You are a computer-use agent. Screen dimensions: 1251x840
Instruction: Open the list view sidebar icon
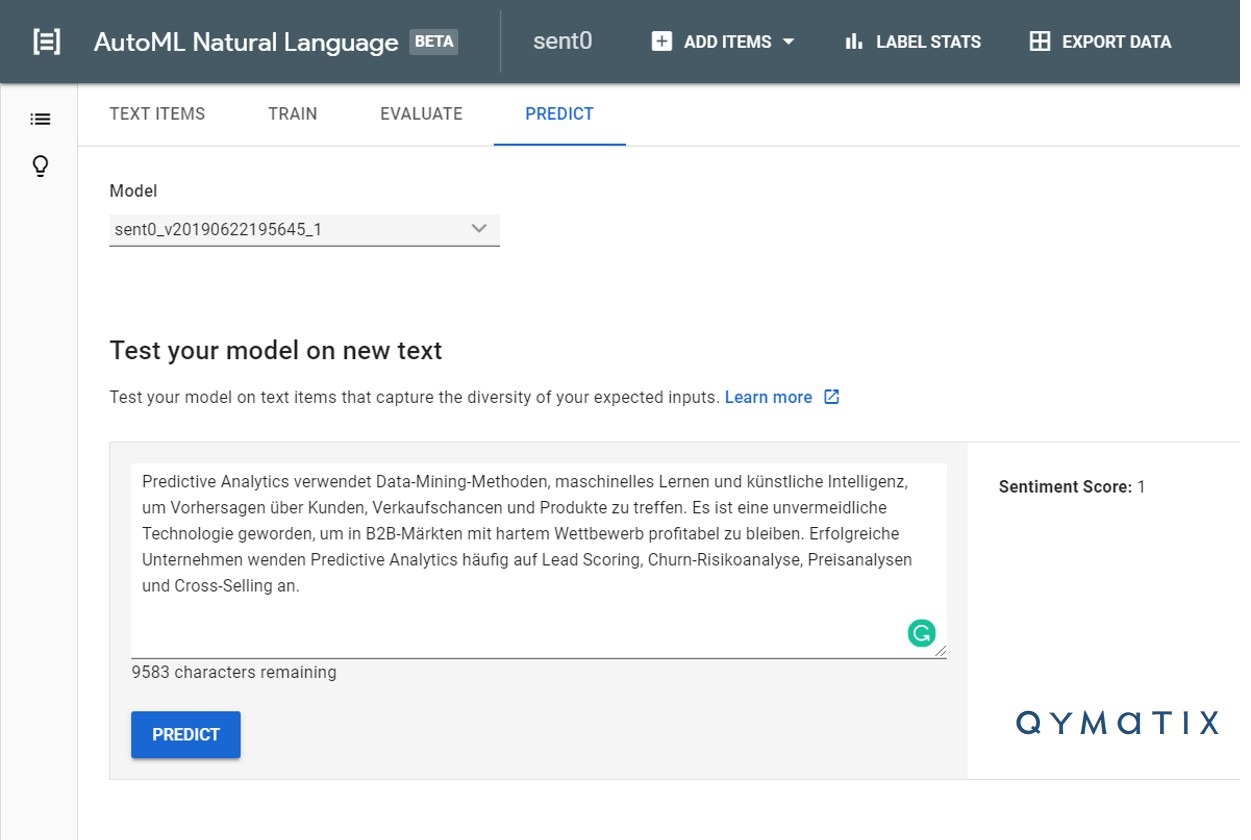[x=40, y=119]
